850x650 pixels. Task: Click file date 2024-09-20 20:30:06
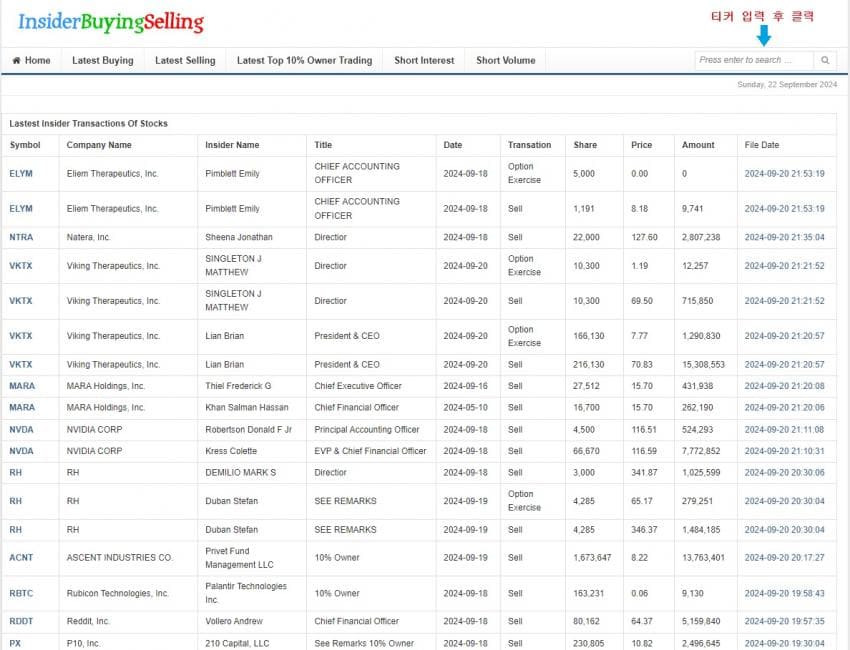(784, 473)
